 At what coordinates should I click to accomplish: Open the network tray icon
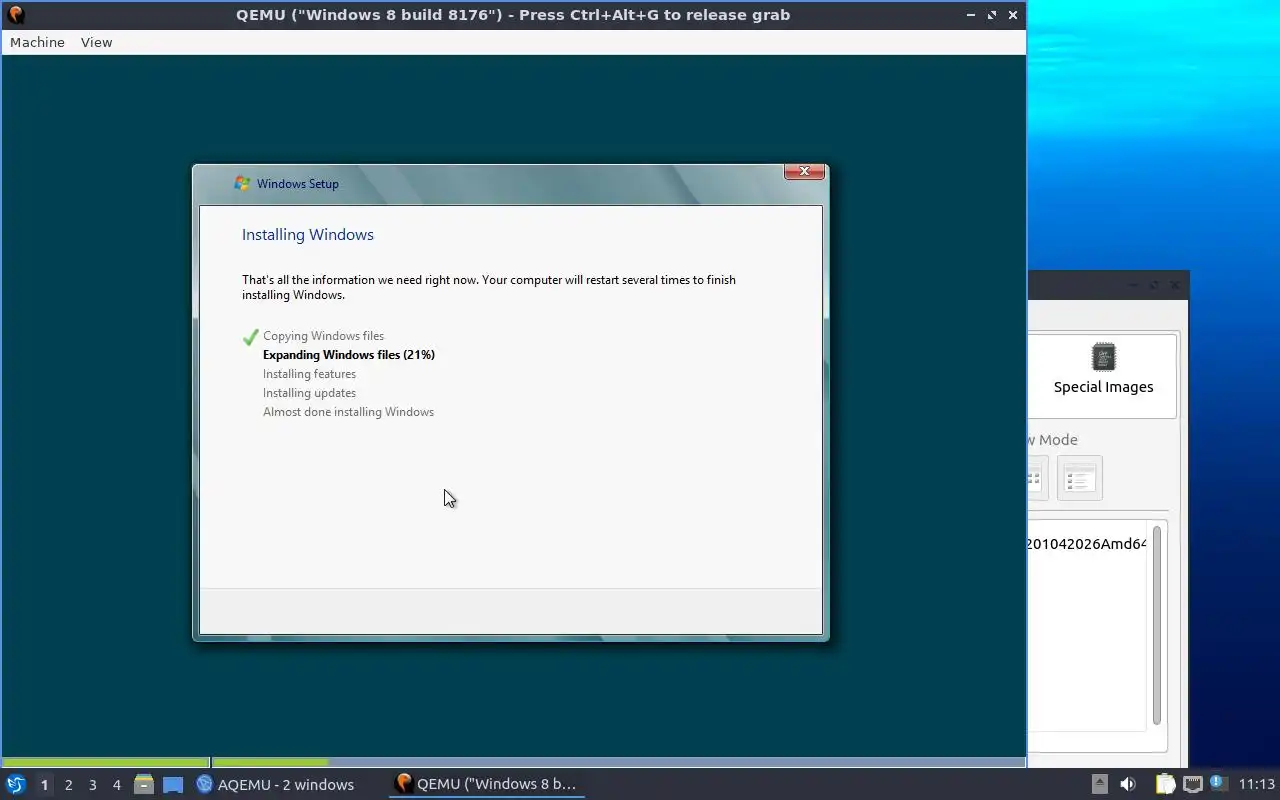pyautogui.click(x=1192, y=785)
